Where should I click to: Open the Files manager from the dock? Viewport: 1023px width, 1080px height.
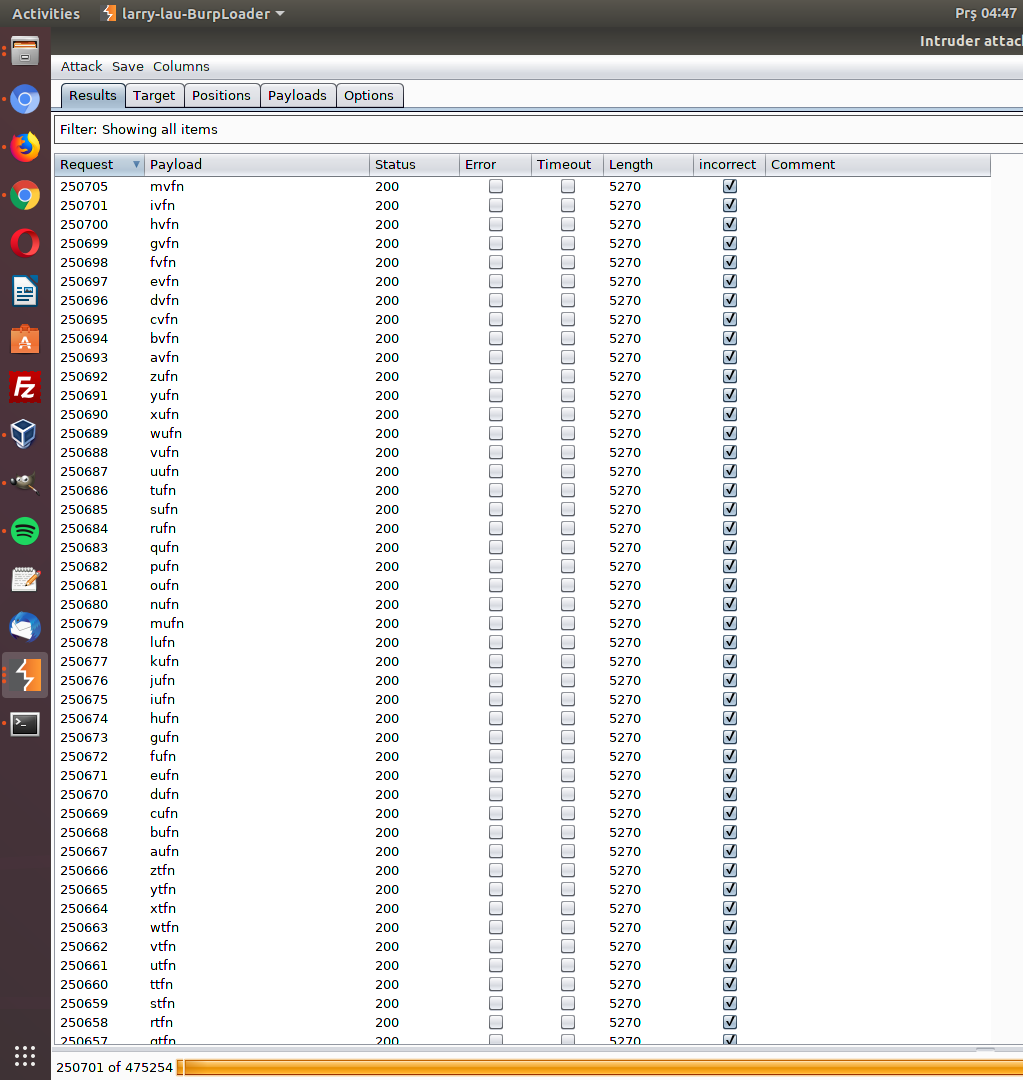pyautogui.click(x=25, y=52)
